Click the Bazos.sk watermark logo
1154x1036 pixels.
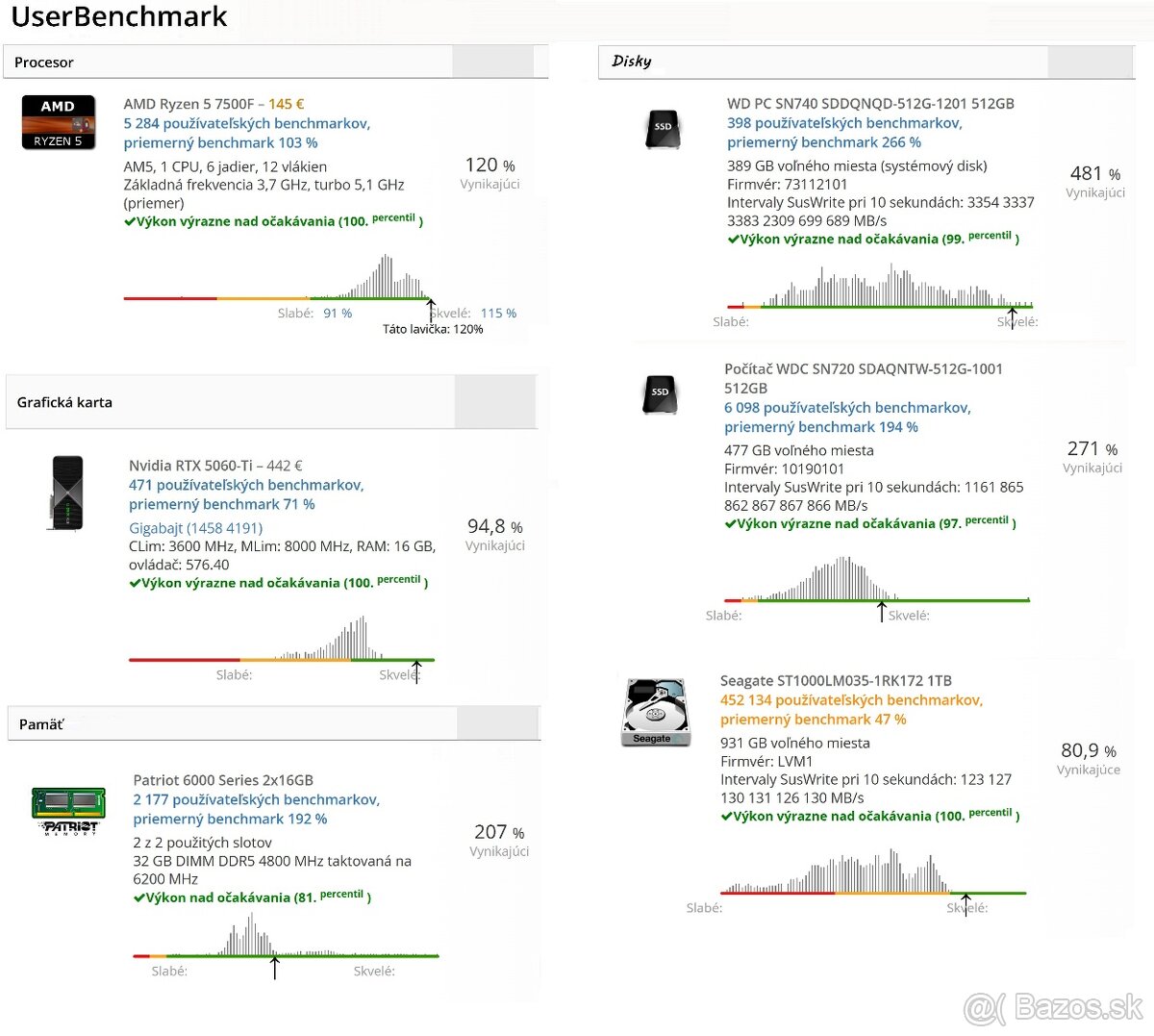coord(1054,1007)
